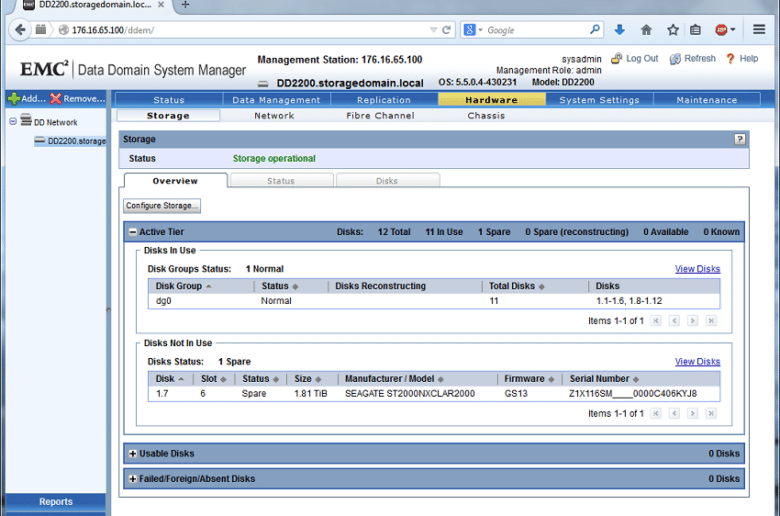Collapse the DD Network tree node

[13, 121]
